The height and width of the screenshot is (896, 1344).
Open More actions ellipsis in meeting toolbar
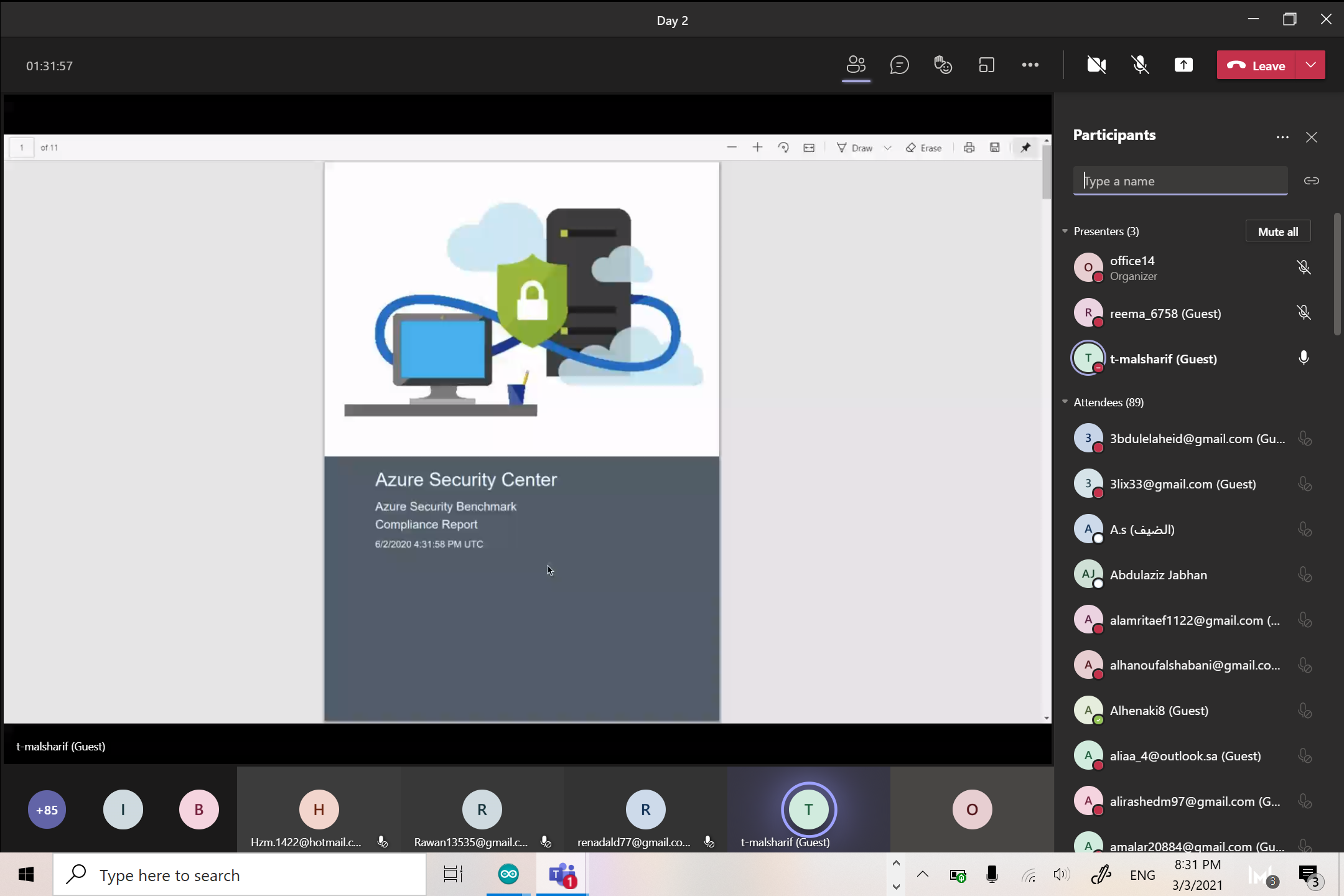pyautogui.click(x=1030, y=65)
